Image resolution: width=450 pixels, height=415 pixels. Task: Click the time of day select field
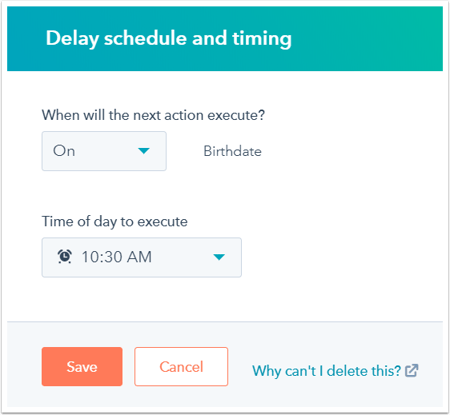click(142, 257)
